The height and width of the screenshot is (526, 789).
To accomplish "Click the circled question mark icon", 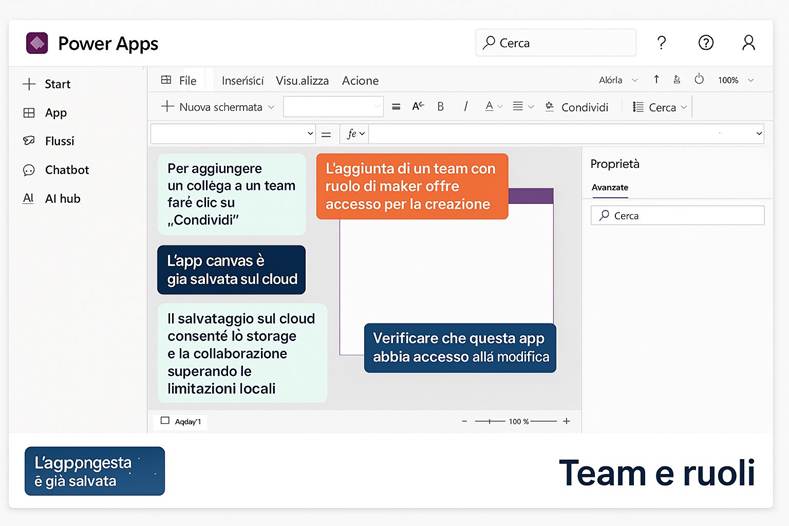I will point(705,43).
